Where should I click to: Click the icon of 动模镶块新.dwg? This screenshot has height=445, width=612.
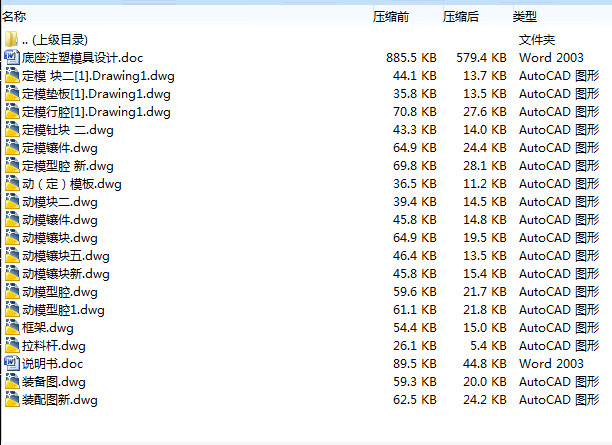click(12, 273)
